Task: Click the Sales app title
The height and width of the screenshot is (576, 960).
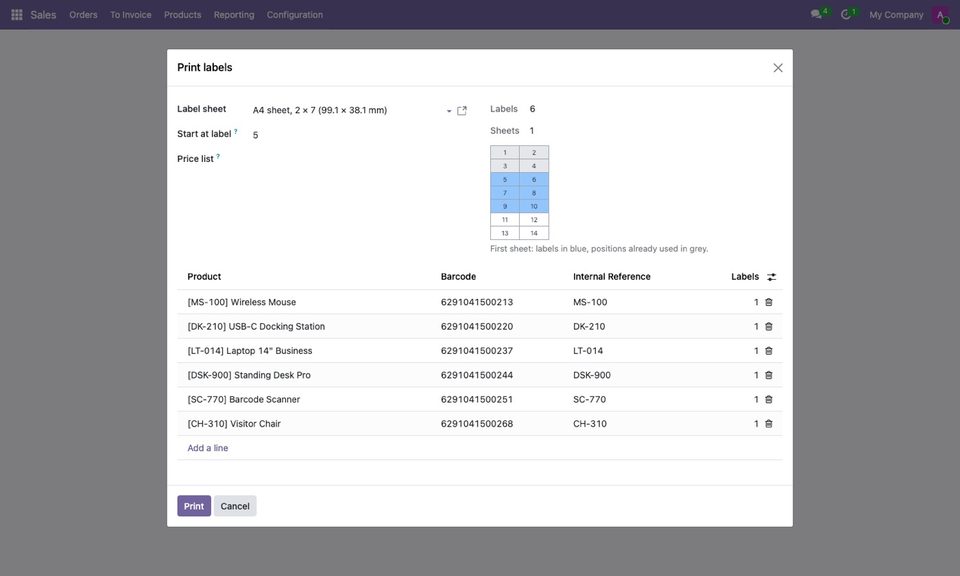Action: [x=43, y=15]
